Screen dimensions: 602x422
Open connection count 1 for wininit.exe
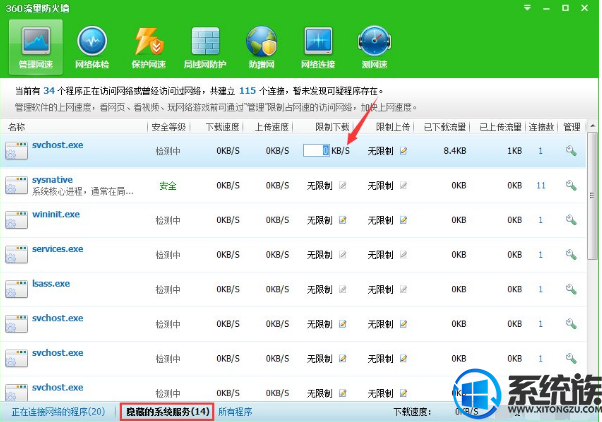tap(541, 220)
